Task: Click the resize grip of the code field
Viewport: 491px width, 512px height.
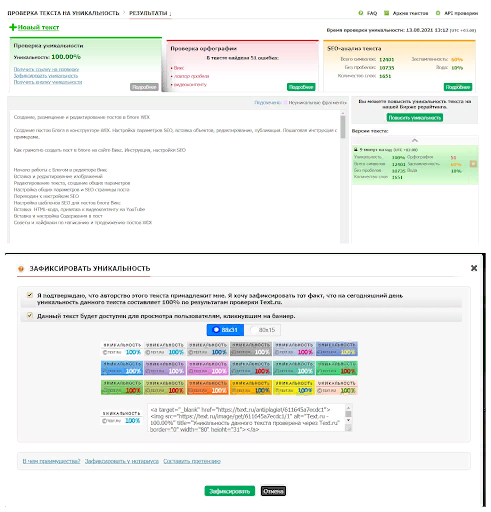Action: [348, 429]
